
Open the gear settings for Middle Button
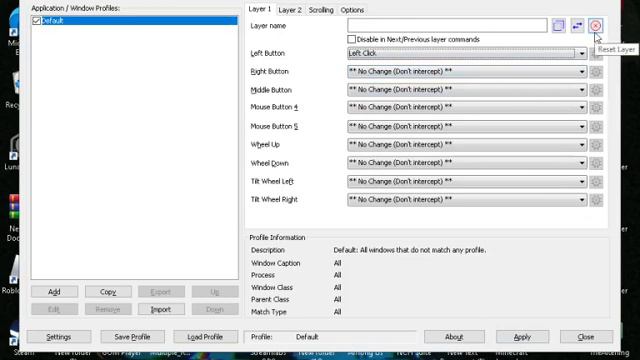[596, 90]
